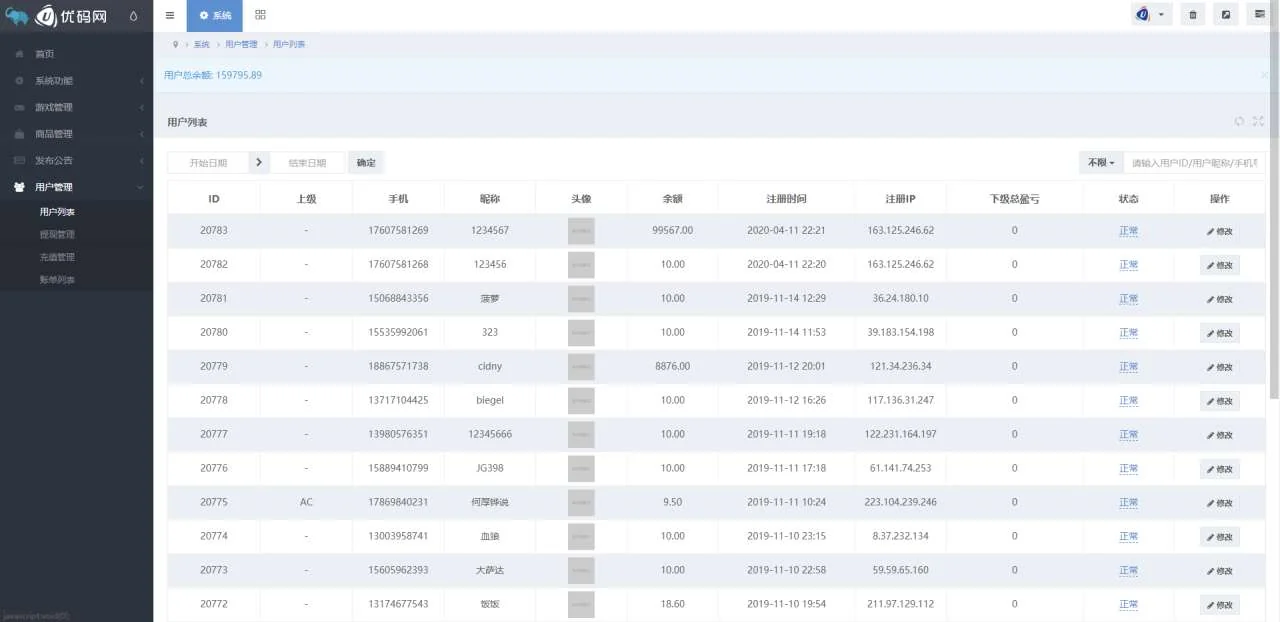The width and height of the screenshot is (1280, 622).
Task: Open 提现管理 in the sidebar submenu
Action: coord(57,234)
